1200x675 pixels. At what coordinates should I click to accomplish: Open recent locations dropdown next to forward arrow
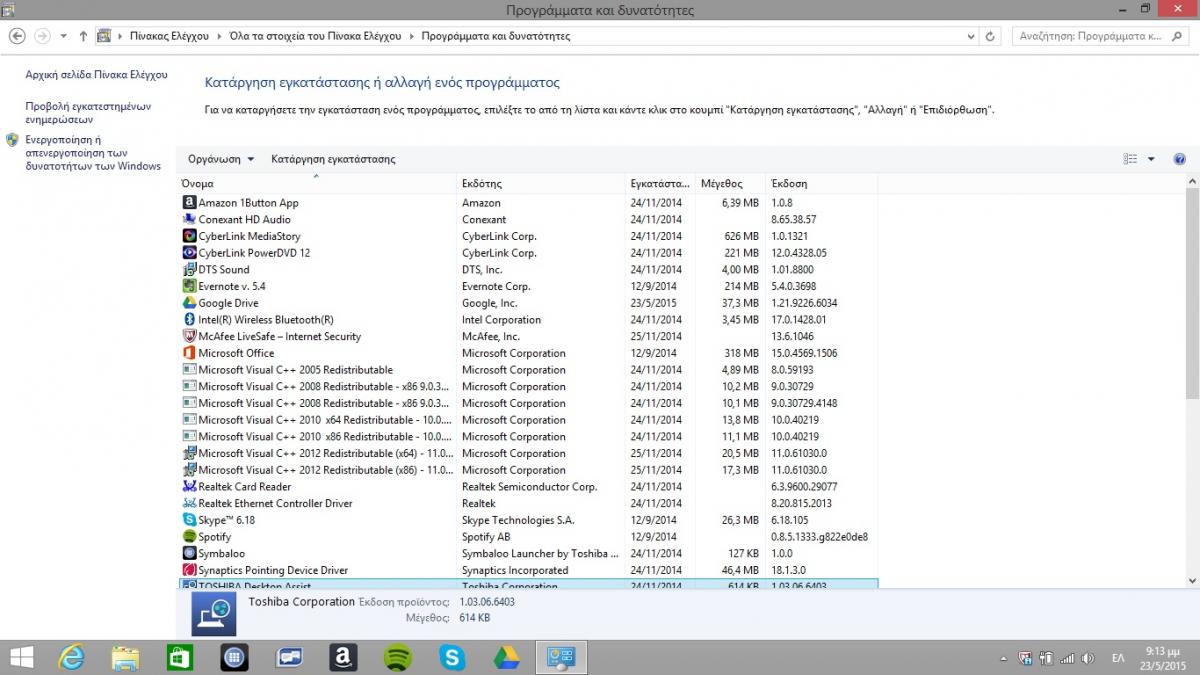coord(64,36)
